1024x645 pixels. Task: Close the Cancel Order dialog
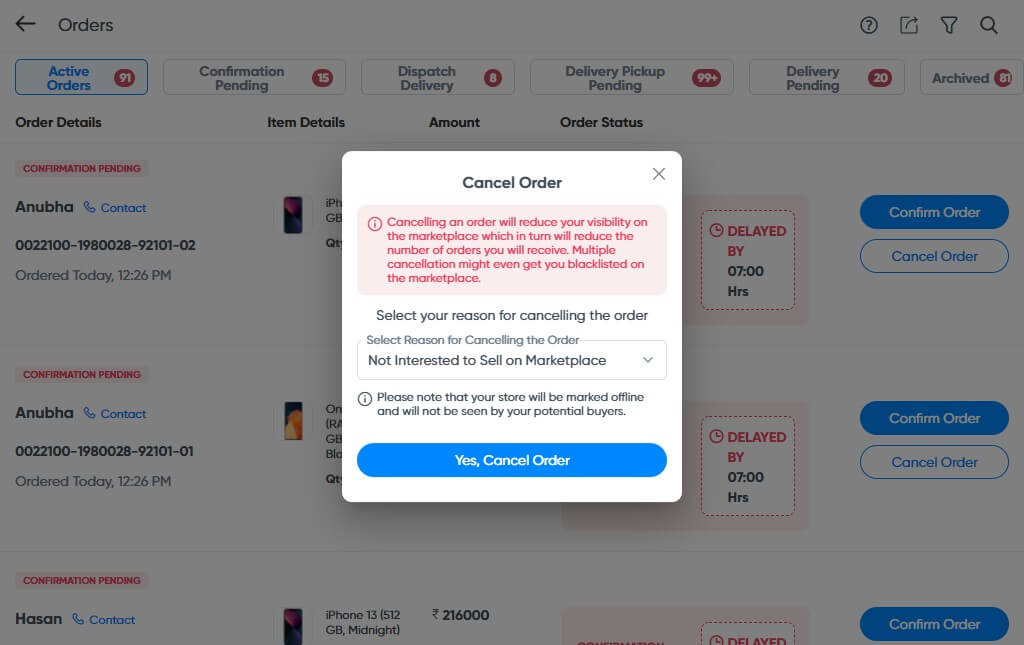tap(658, 174)
